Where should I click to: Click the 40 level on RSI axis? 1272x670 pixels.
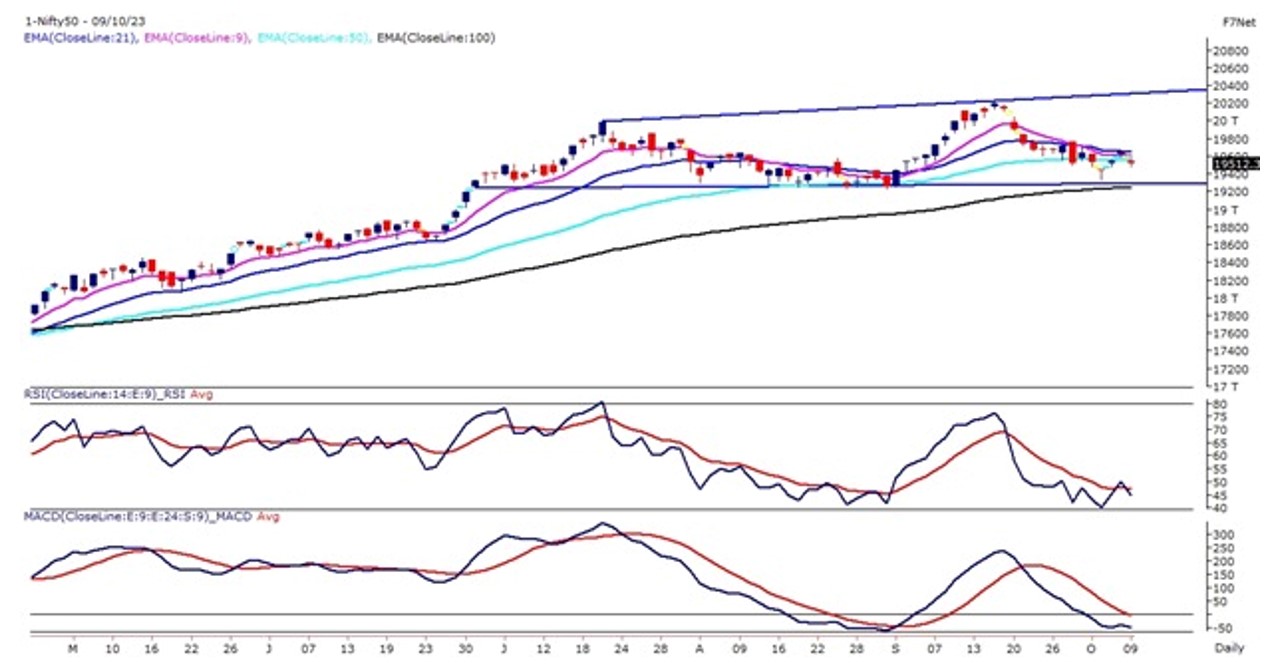1221,508
